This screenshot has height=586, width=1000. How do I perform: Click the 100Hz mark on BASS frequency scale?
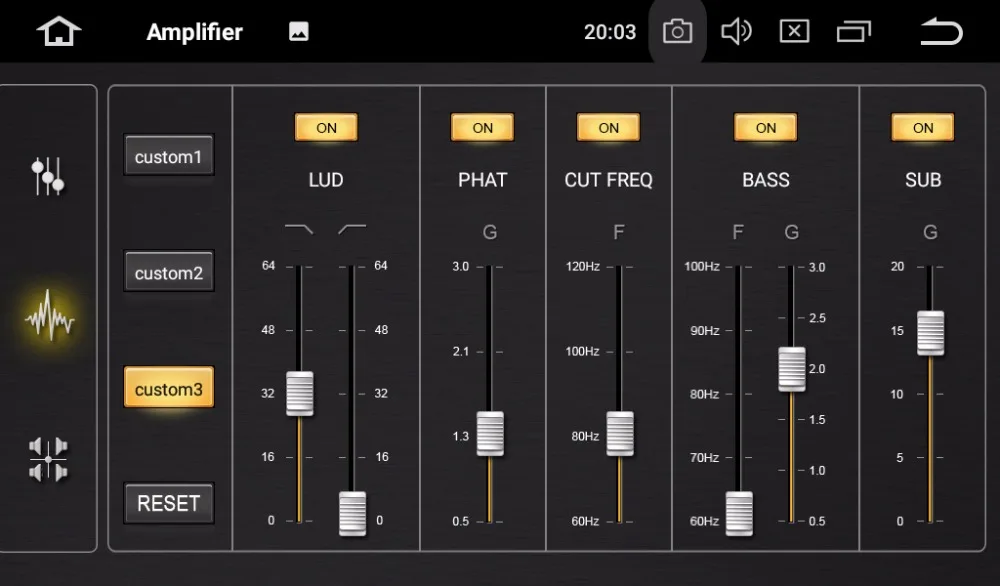702,267
